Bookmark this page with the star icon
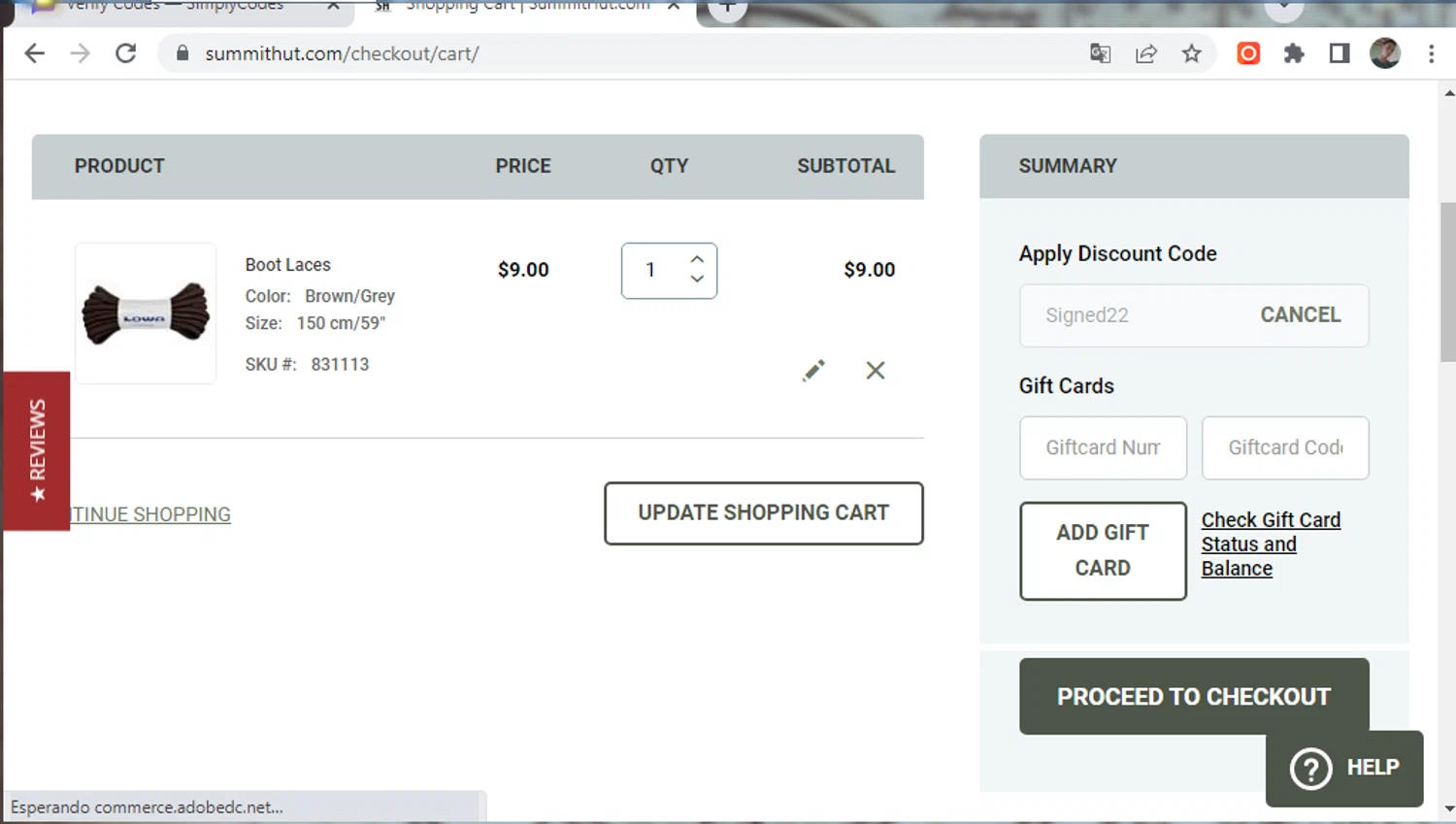1456x824 pixels. coord(1192,53)
